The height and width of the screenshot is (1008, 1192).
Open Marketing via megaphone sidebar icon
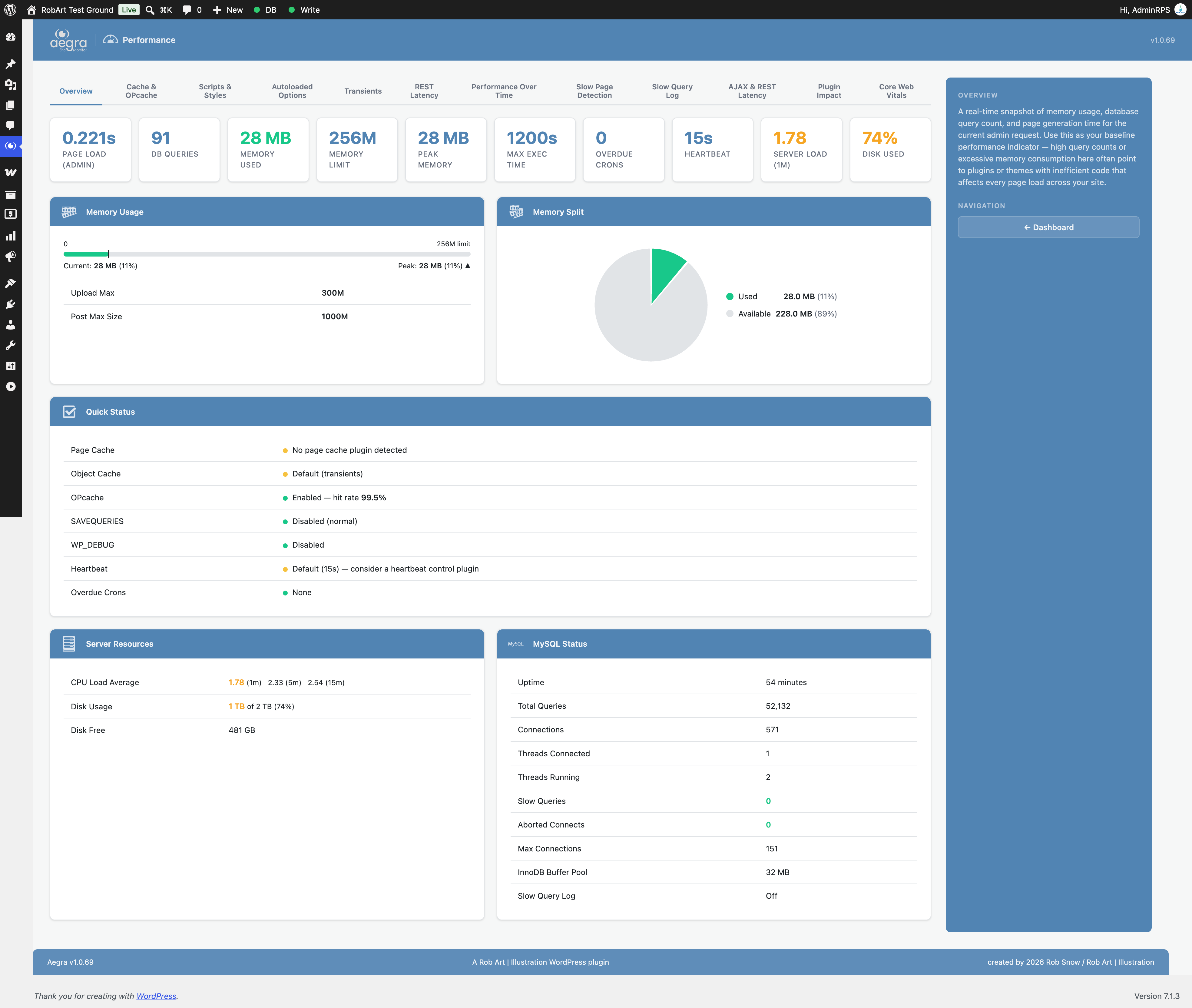[10, 256]
